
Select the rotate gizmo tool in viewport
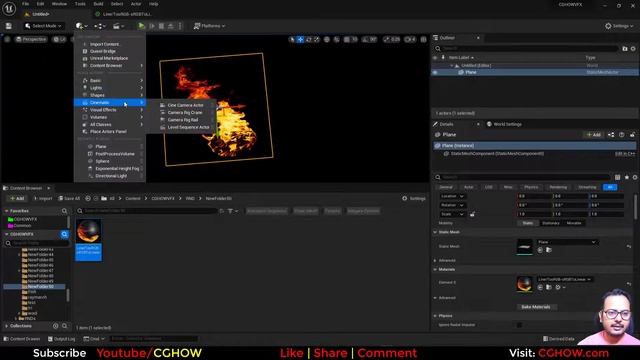tap(309, 39)
